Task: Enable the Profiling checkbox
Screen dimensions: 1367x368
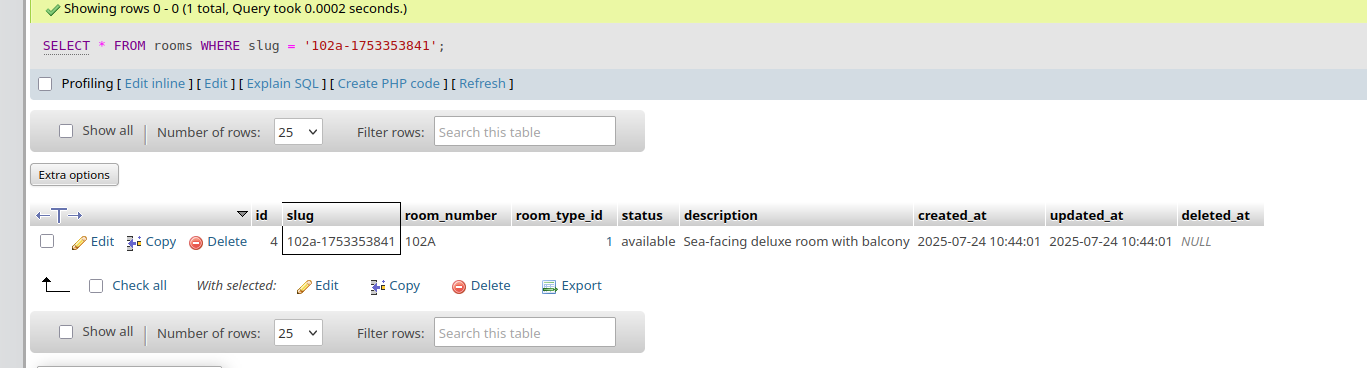Action: (45, 84)
